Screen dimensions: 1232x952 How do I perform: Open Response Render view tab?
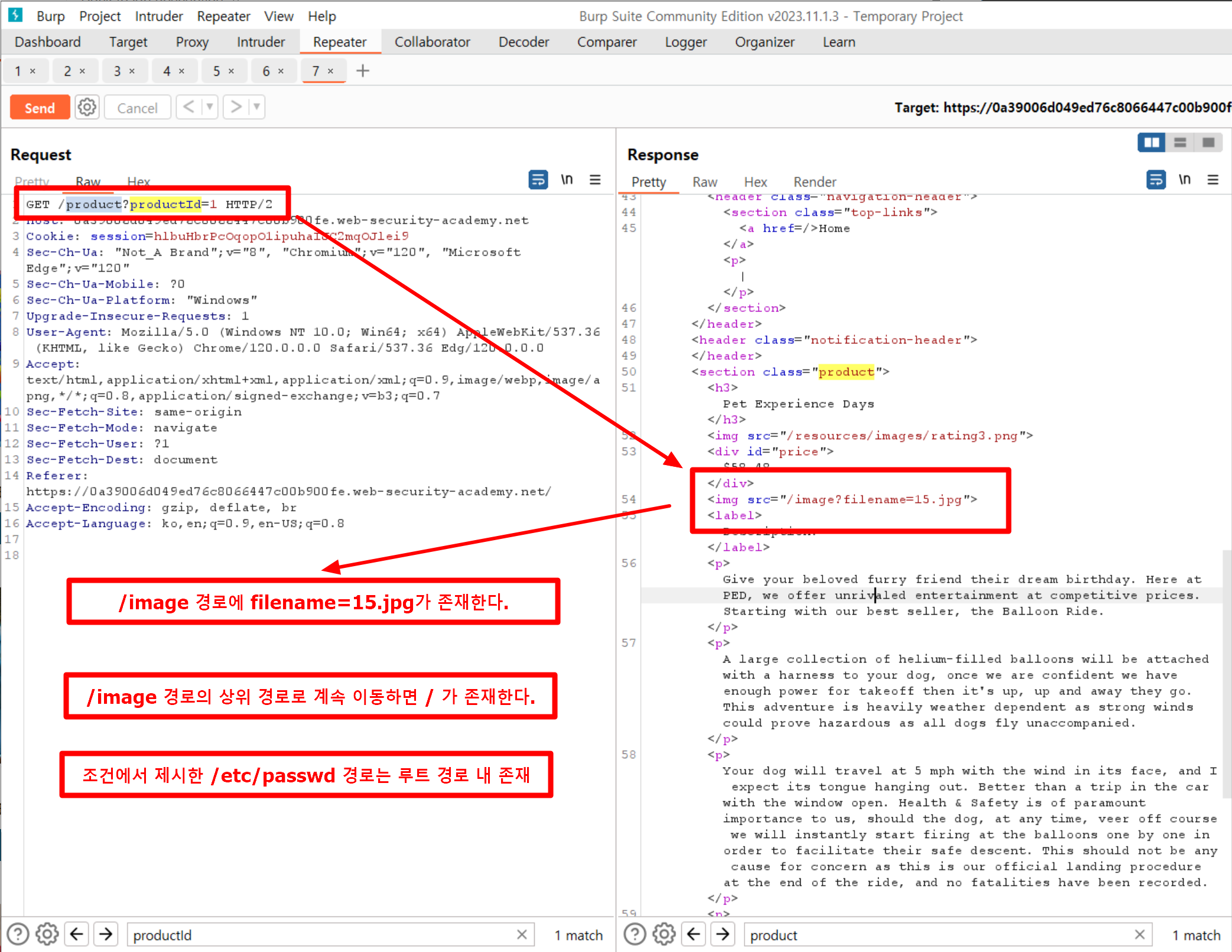pos(814,182)
